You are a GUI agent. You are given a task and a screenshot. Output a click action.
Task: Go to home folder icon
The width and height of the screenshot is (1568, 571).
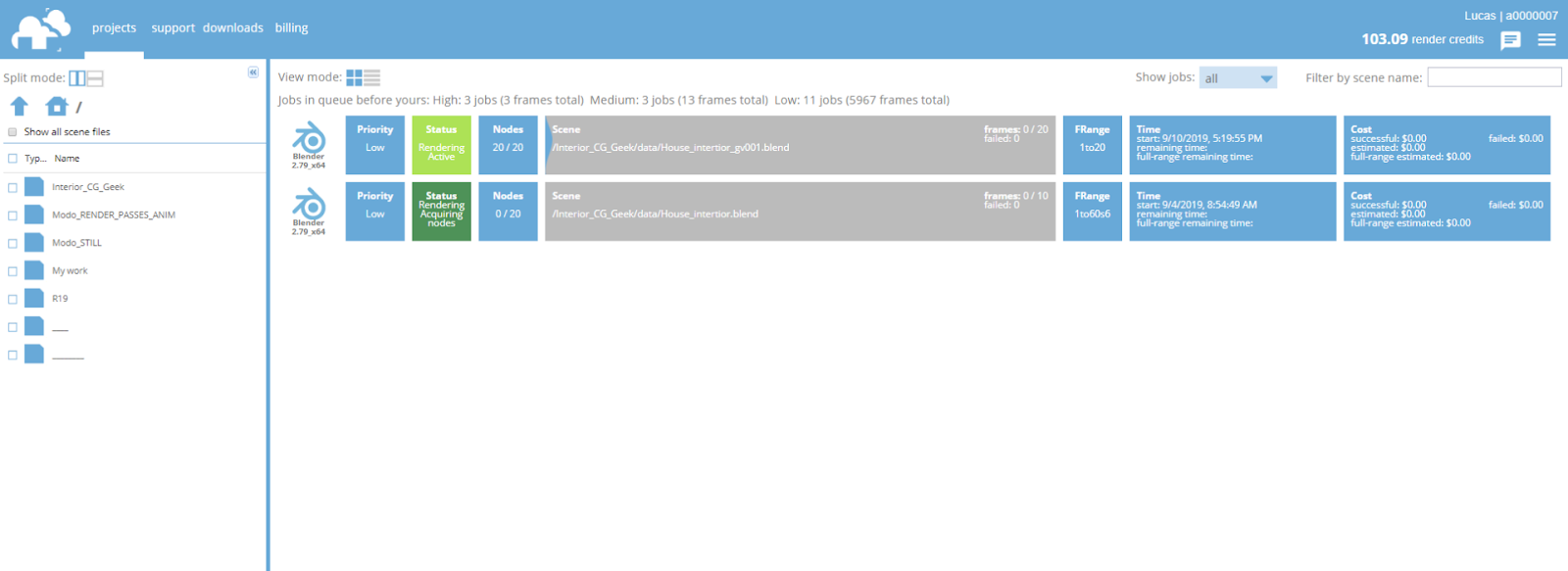click(57, 106)
